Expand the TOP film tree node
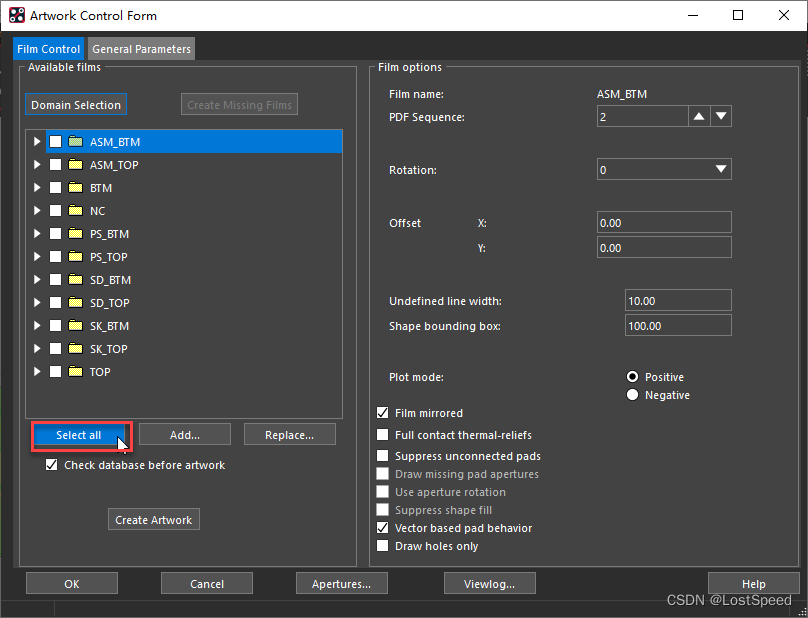808x618 pixels. [37, 372]
